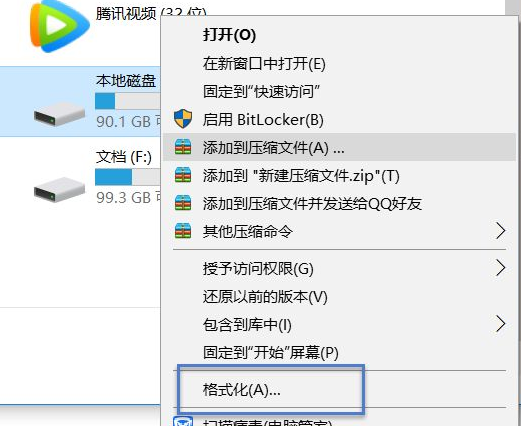
Task: Select the local disk drive icon
Action: (59, 114)
